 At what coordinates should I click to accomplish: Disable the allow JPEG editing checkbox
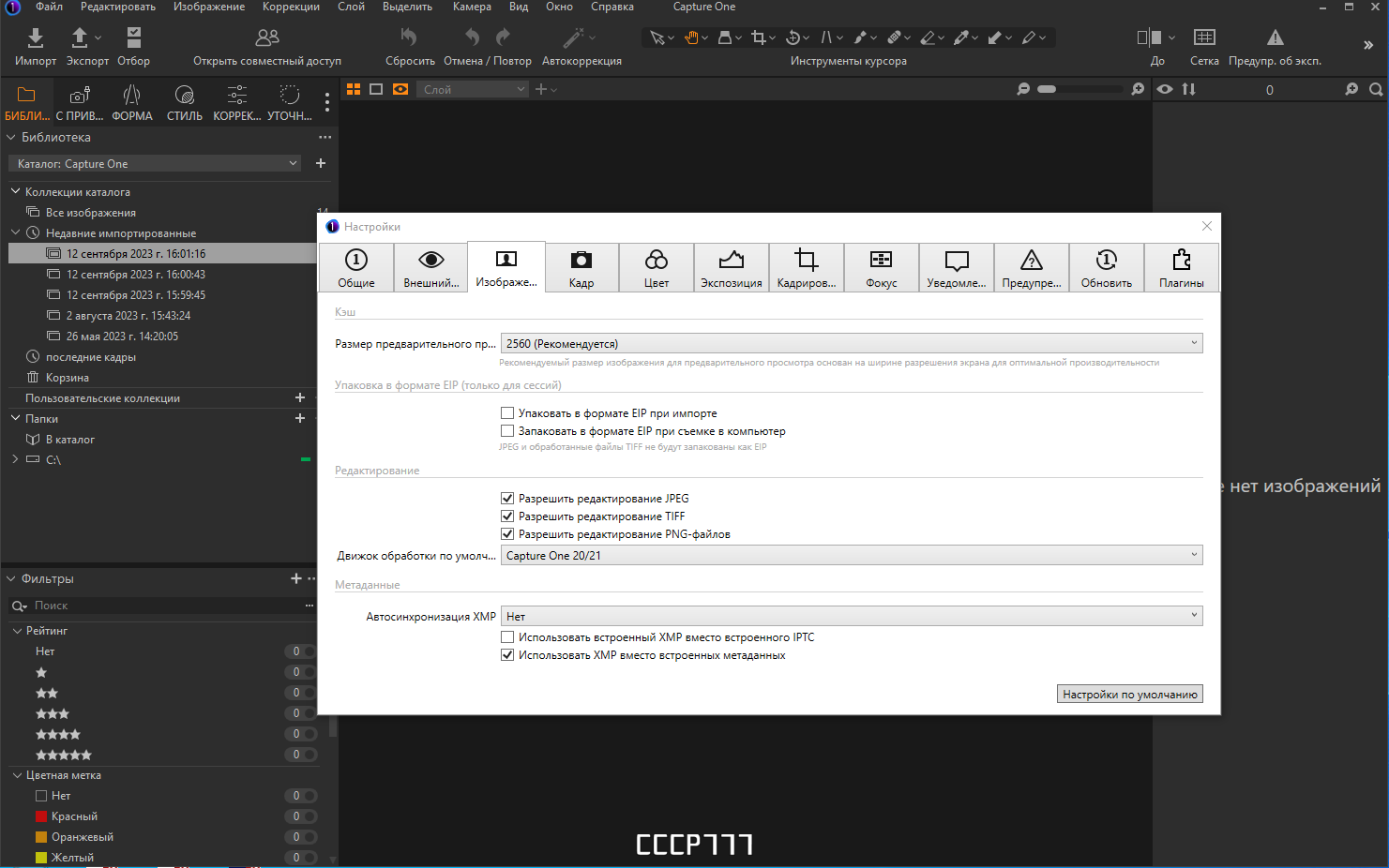point(507,499)
